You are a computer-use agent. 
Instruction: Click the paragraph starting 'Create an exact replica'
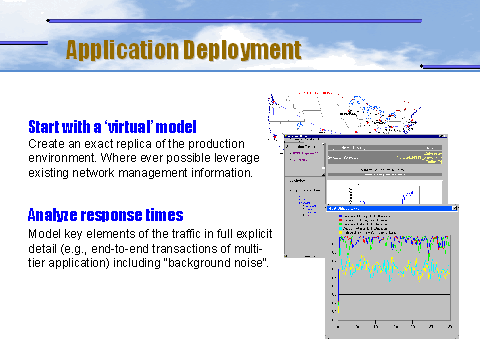pos(144,158)
